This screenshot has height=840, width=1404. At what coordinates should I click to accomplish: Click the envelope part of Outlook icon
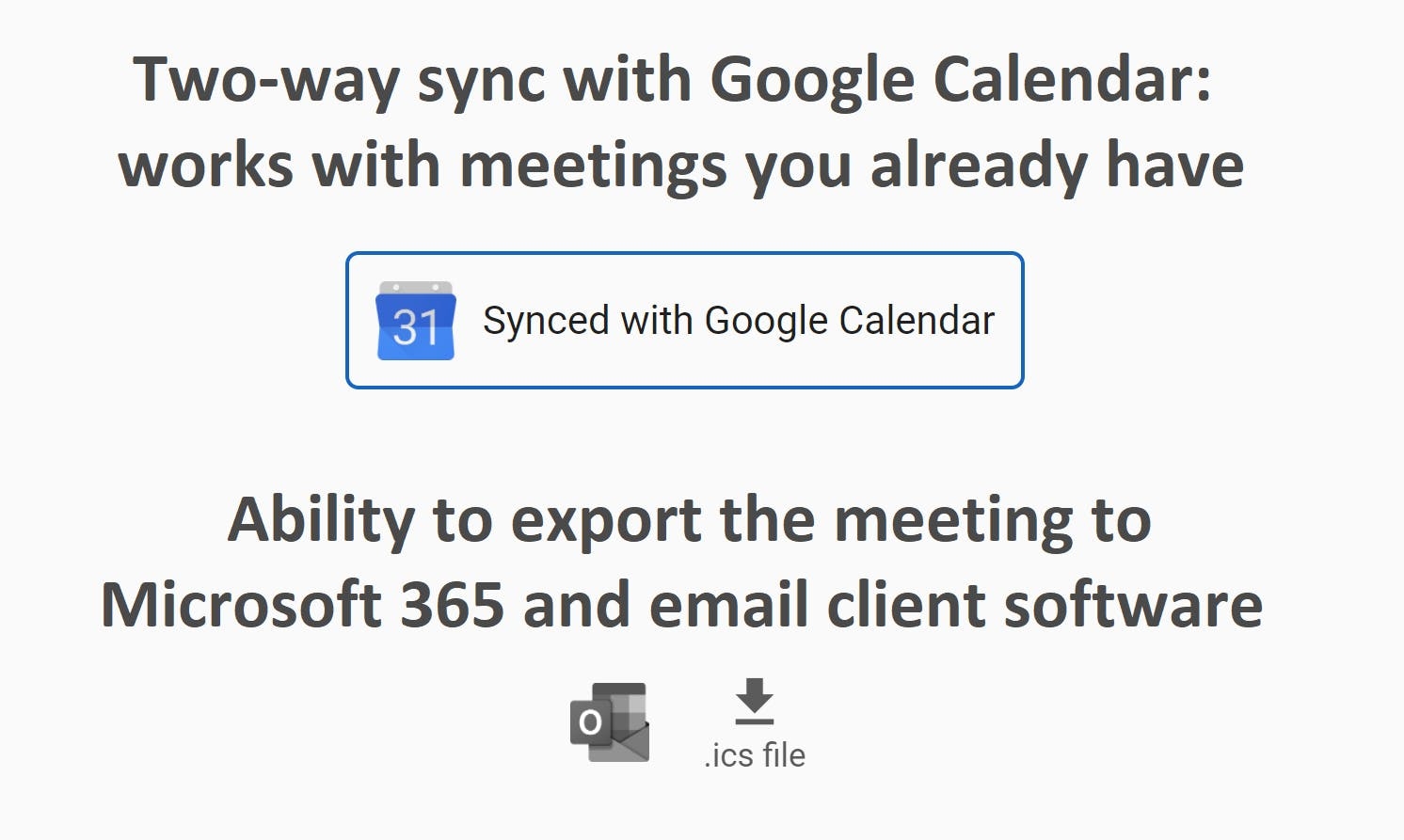click(624, 742)
